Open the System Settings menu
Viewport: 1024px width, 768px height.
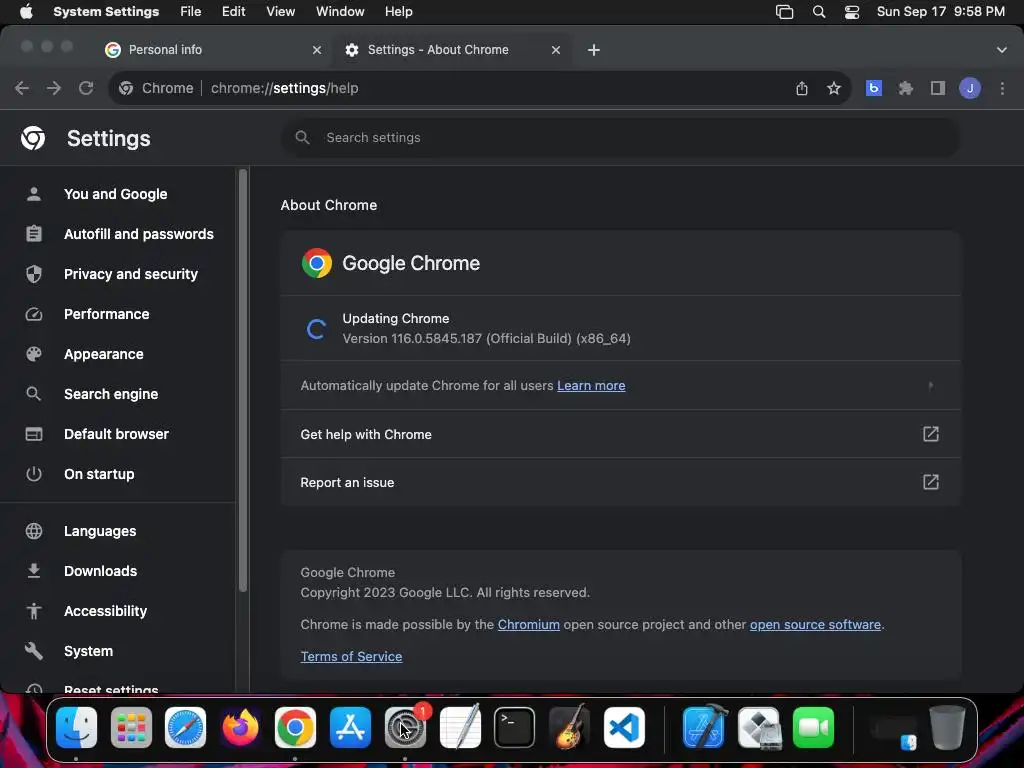106,12
